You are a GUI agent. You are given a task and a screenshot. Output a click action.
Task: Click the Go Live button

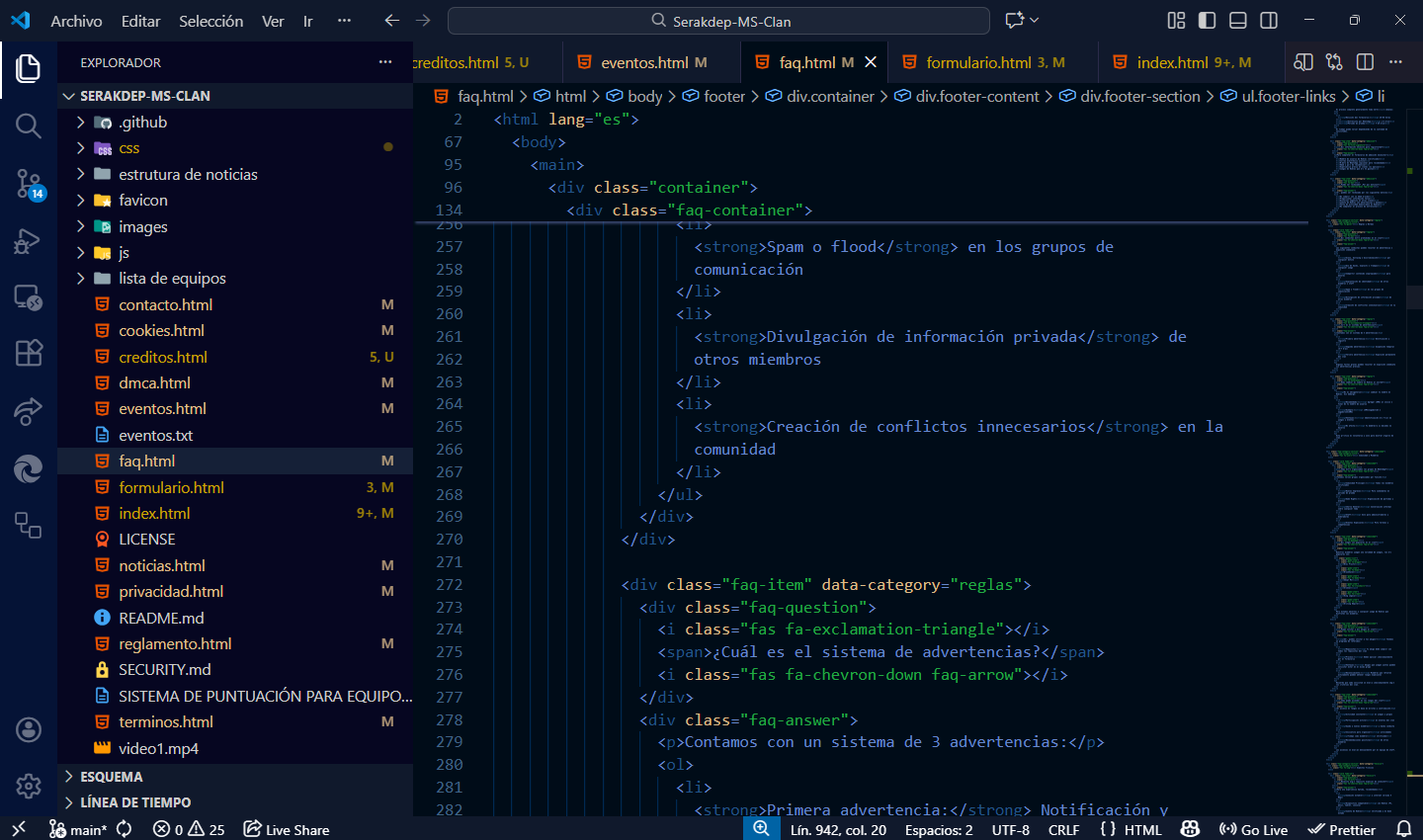click(1253, 829)
